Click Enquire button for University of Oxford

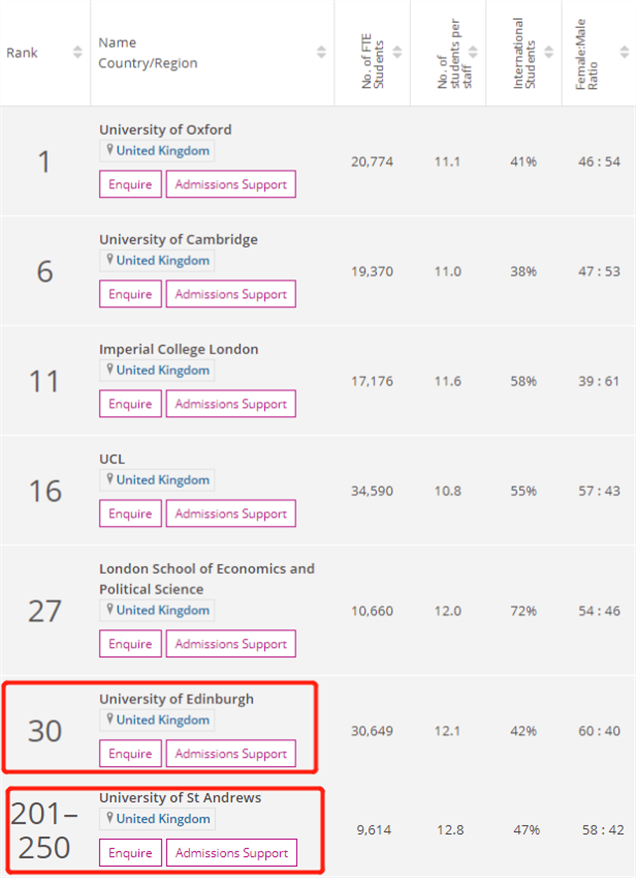click(x=130, y=184)
